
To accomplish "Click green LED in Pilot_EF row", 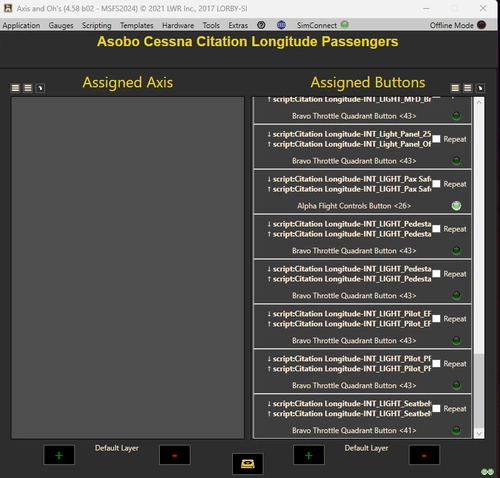I will pos(456,340).
